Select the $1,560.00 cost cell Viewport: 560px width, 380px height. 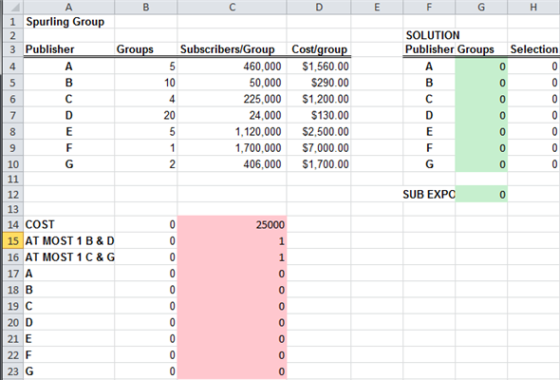coord(319,66)
